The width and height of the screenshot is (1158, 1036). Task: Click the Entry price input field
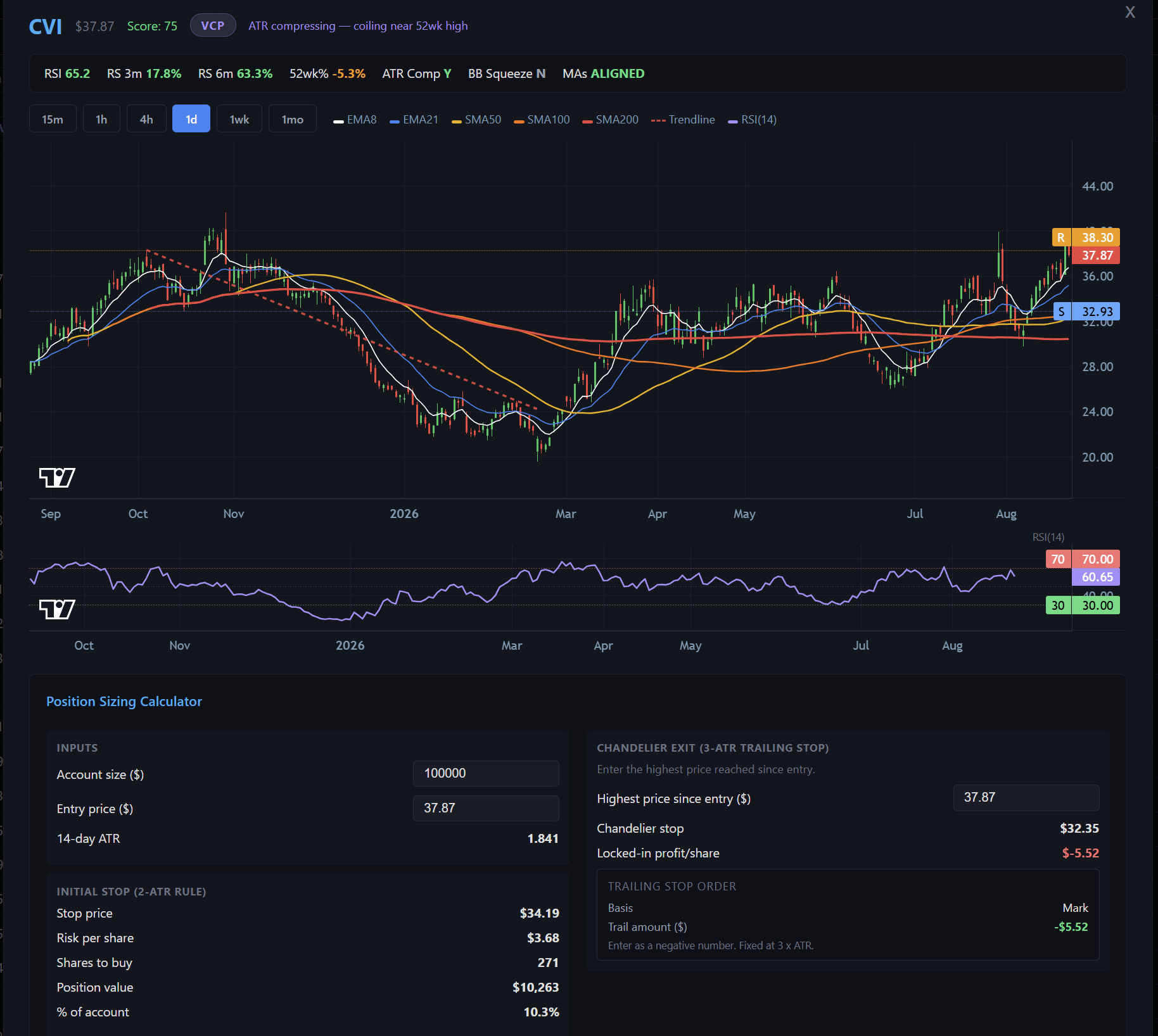click(x=486, y=808)
